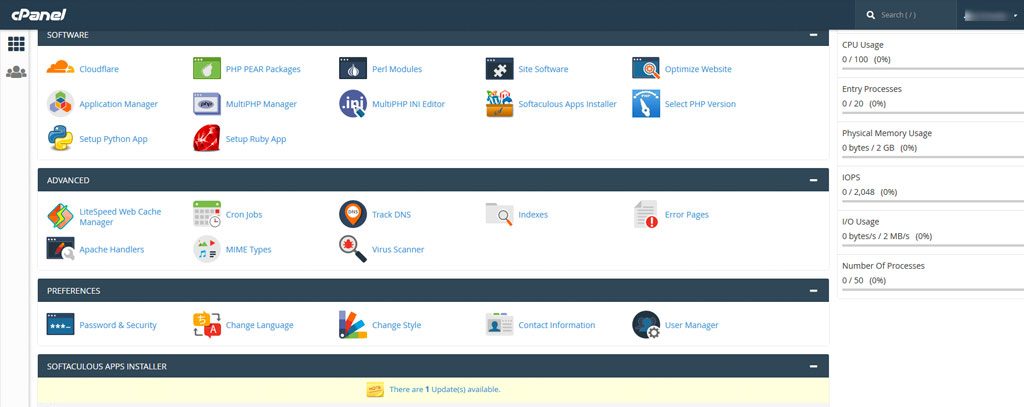Click the Track DNS icon

click(x=353, y=214)
